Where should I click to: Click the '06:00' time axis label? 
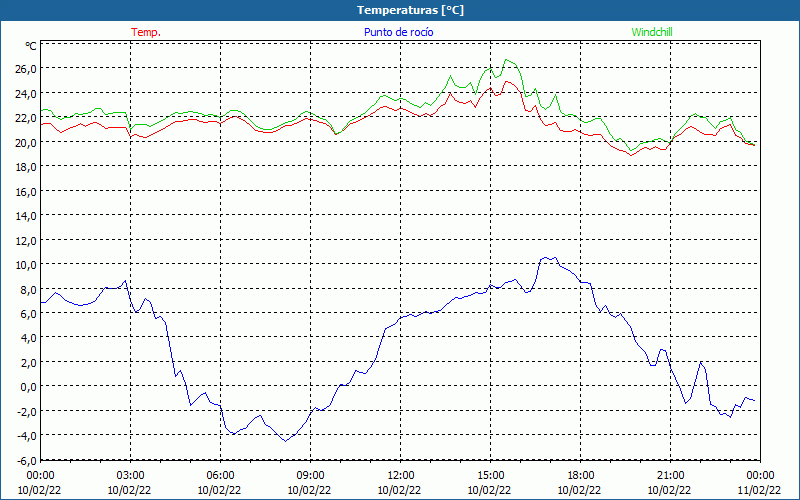pos(220,476)
